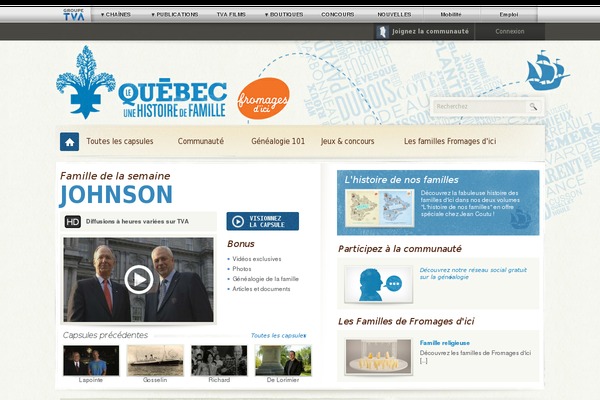Viewport: 600px width, 400px height.
Task: Open the Publications dropdown menu
Action: click(174, 15)
